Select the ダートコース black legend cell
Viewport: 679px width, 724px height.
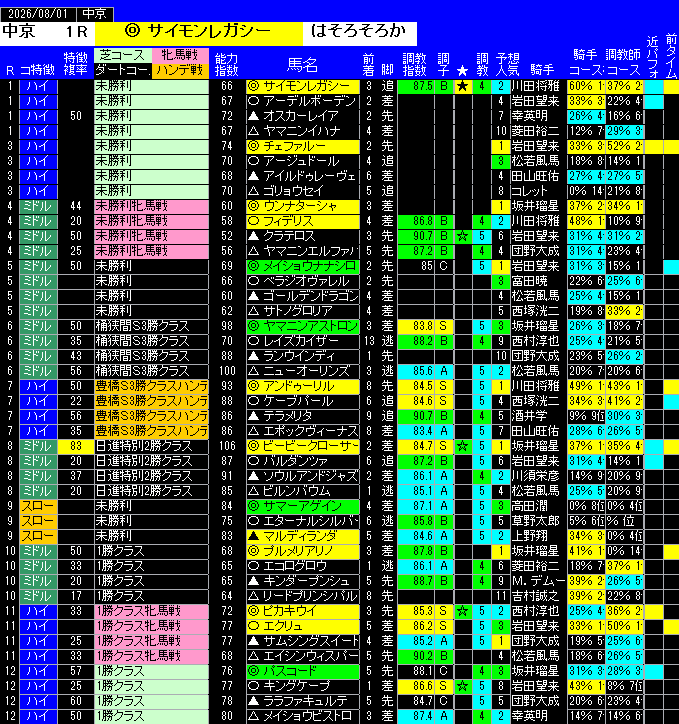pyautogui.click(x=123, y=70)
